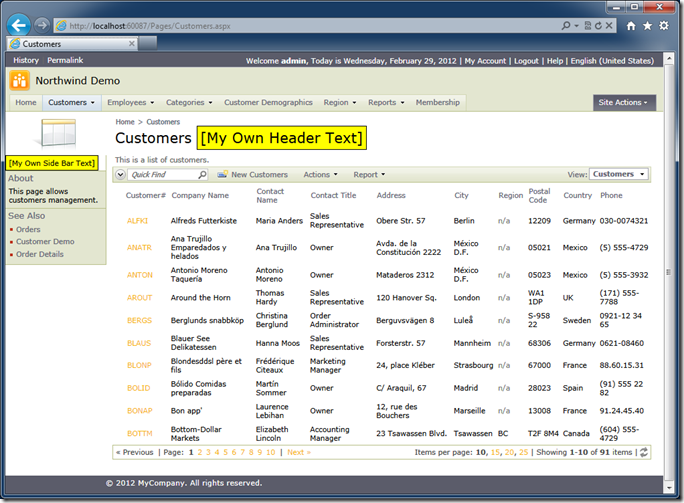Click the Northwind Demo orange logo icon
The width and height of the screenshot is (684, 503).
tap(20, 81)
